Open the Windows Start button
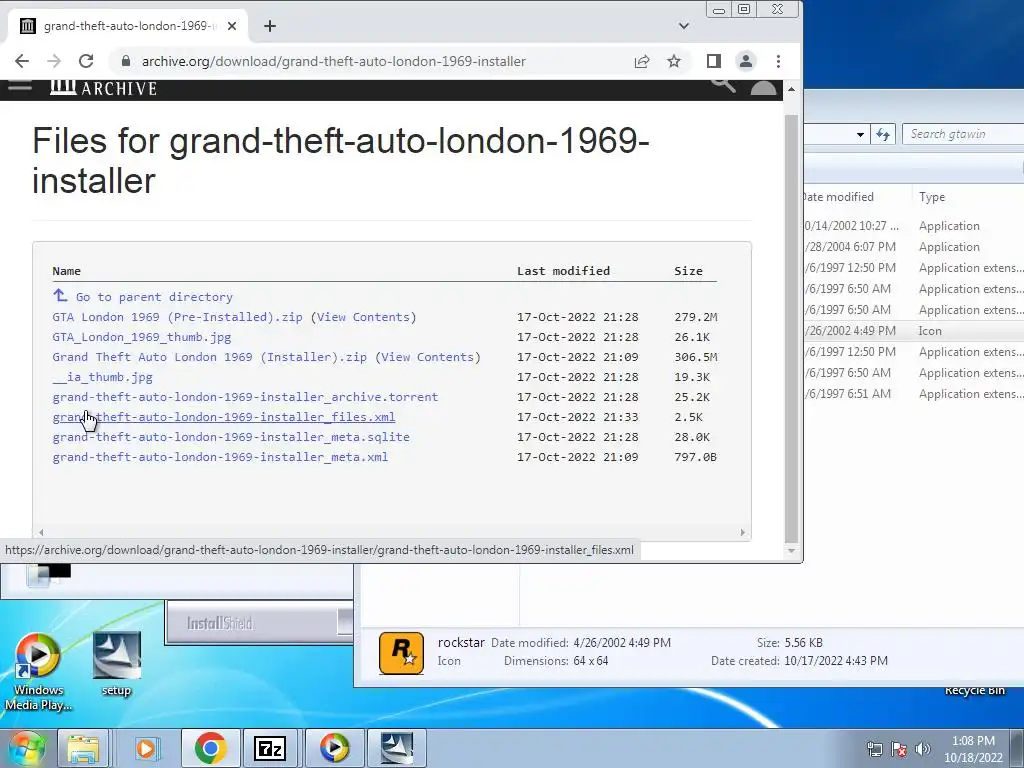Viewport: 1024px width, 768px height. pyautogui.click(x=26, y=748)
